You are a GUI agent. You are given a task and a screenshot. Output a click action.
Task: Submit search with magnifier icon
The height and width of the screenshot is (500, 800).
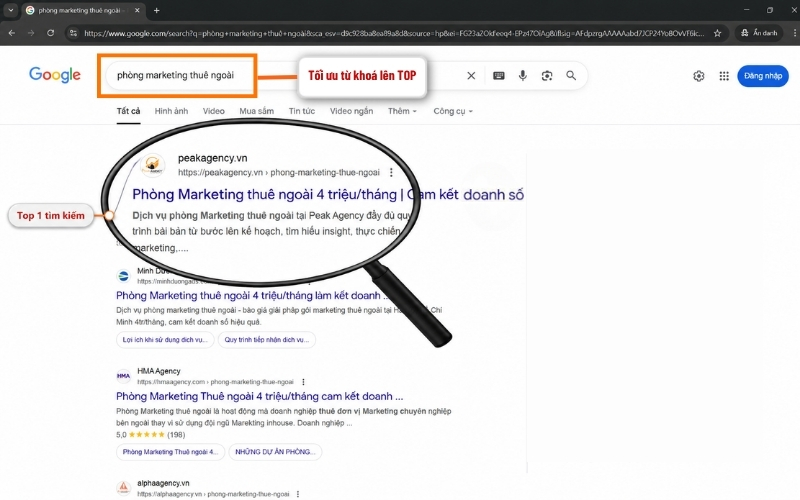click(571, 76)
